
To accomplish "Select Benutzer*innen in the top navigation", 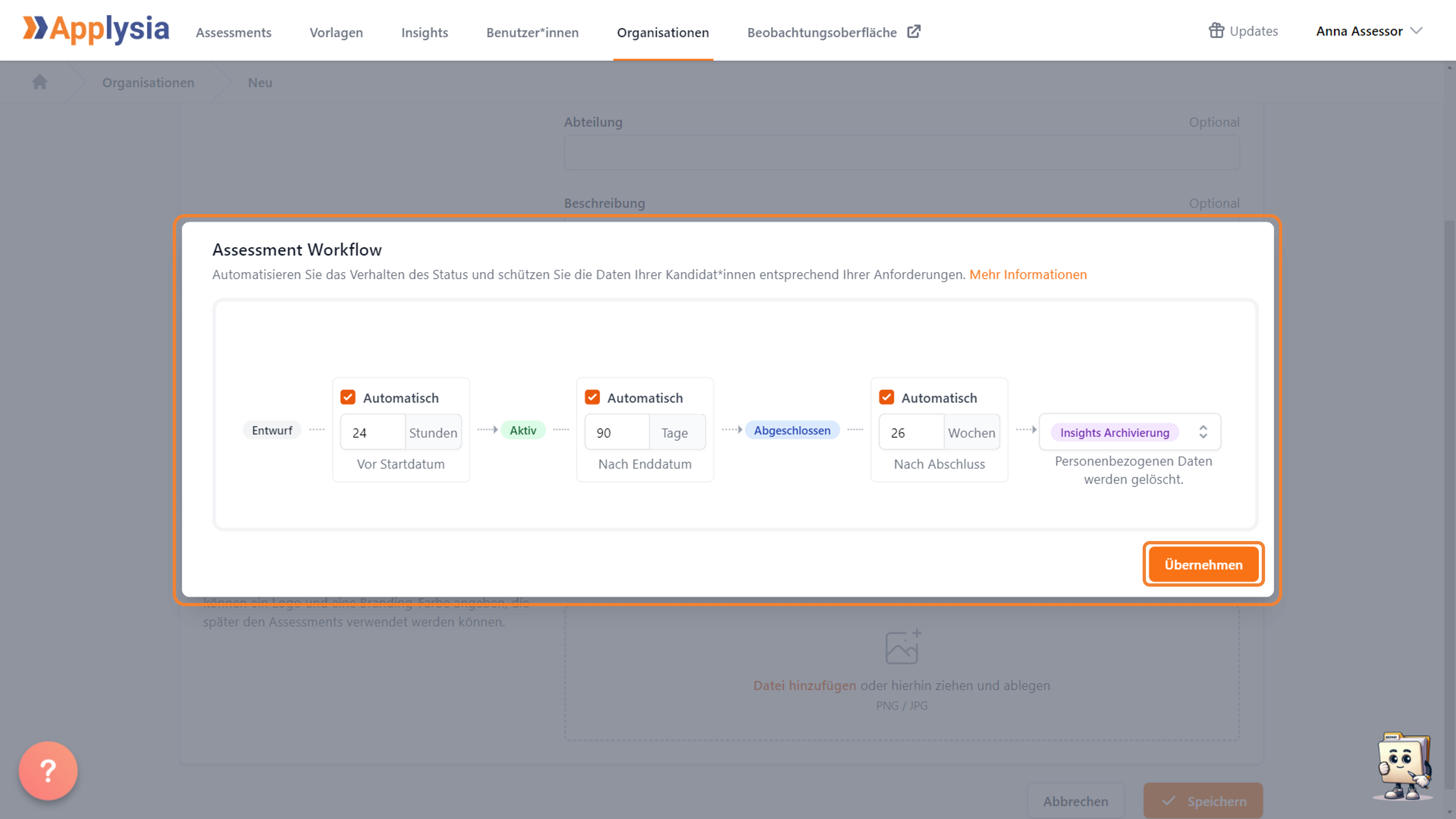I will point(532,32).
